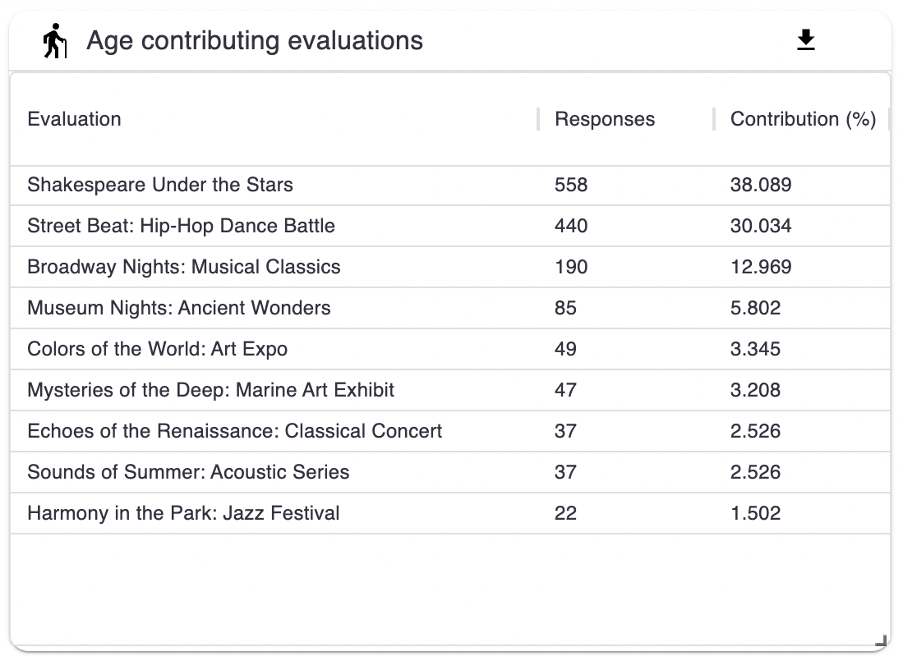Select the Broadway Nights: Musical Classics row
Image resolution: width=904 pixels, height=656 pixels.
(184, 267)
